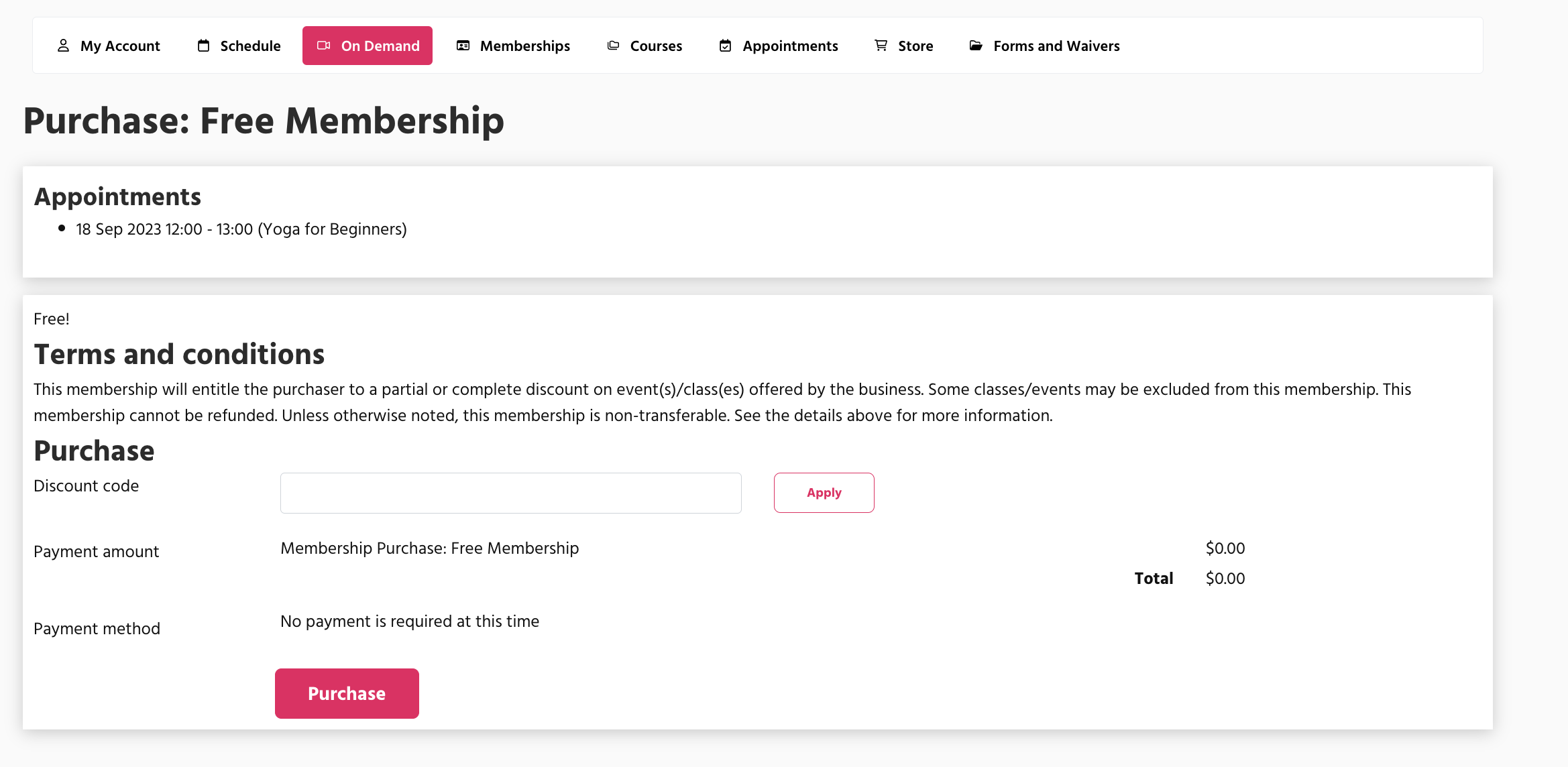Switch to the Memberships tab
The height and width of the screenshot is (767, 1568).
[524, 46]
